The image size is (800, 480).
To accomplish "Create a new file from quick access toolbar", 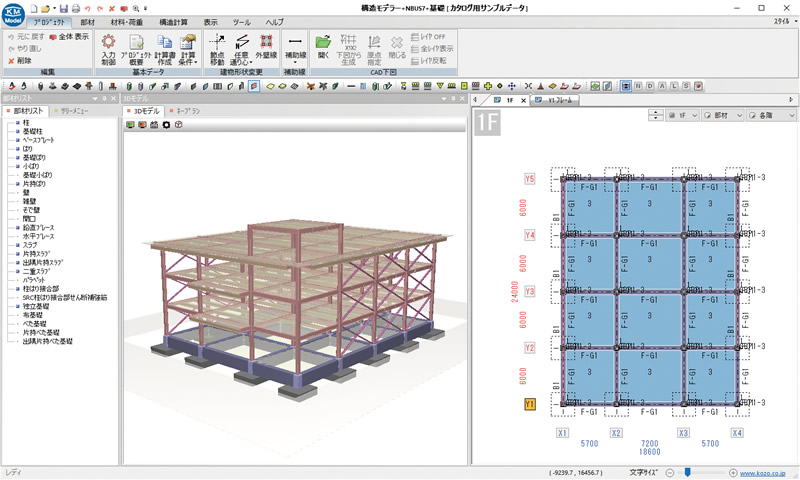I will pos(34,9).
